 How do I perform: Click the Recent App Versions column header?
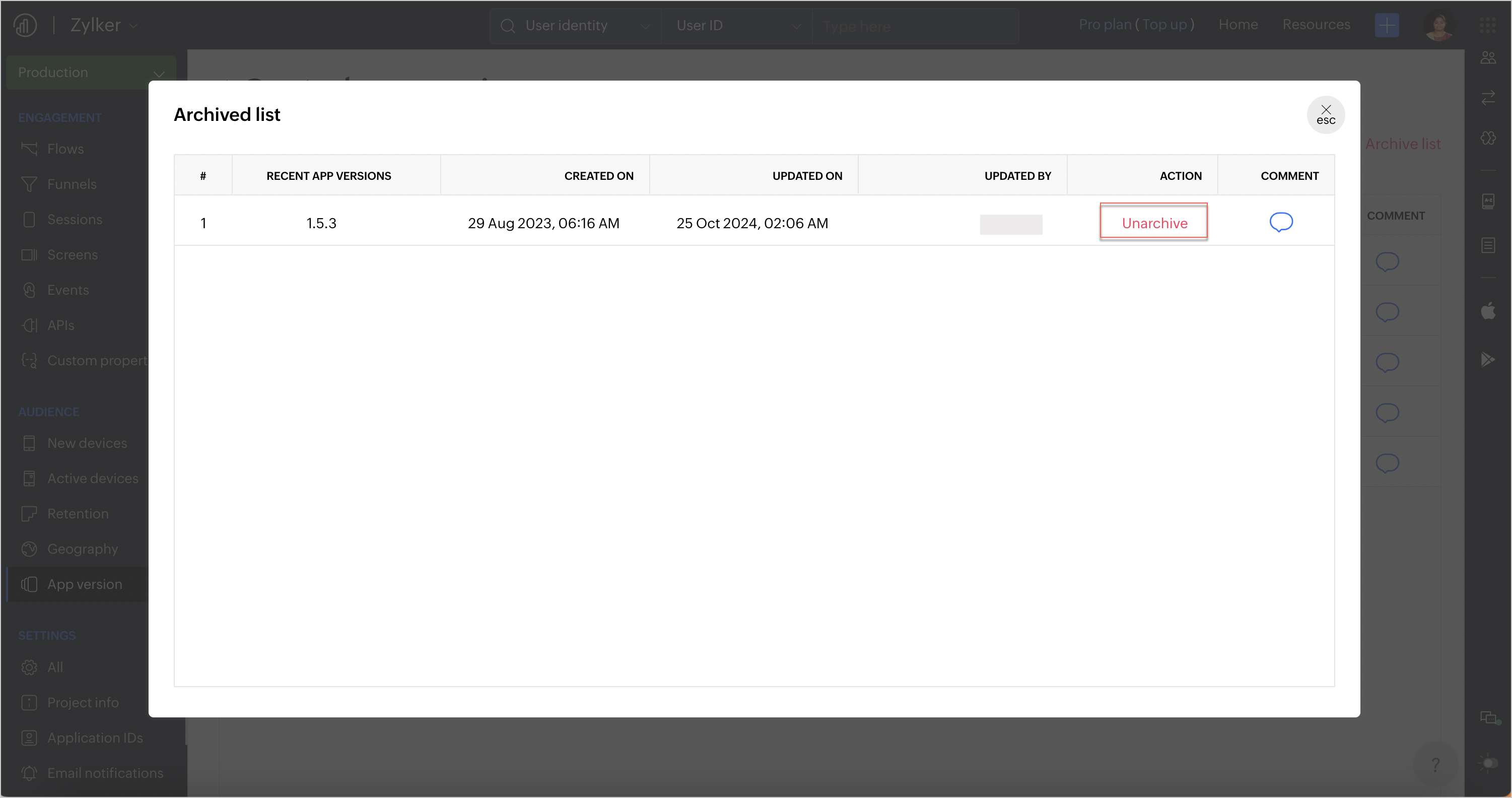click(329, 176)
